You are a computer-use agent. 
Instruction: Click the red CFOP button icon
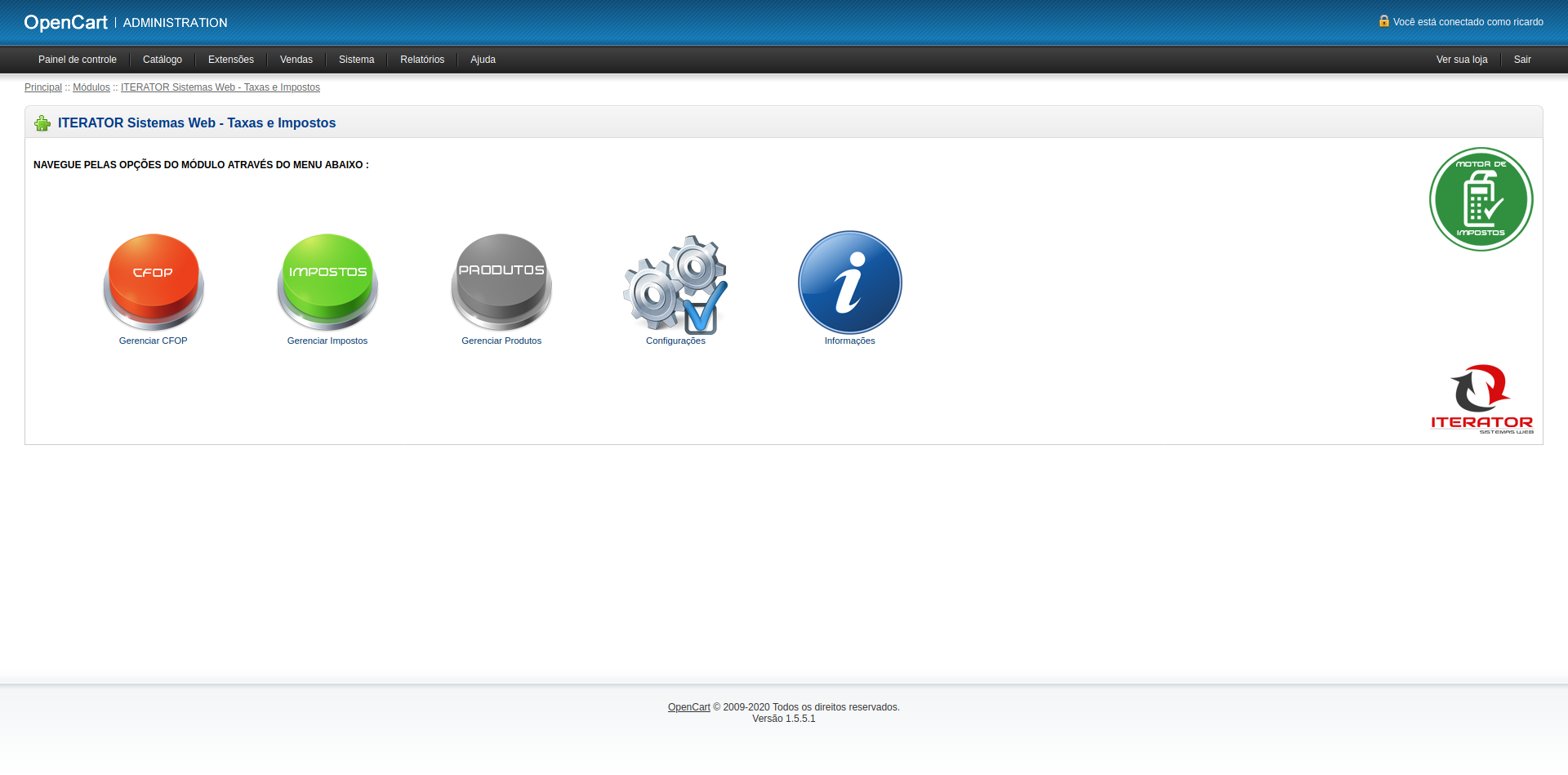coord(154,282)
